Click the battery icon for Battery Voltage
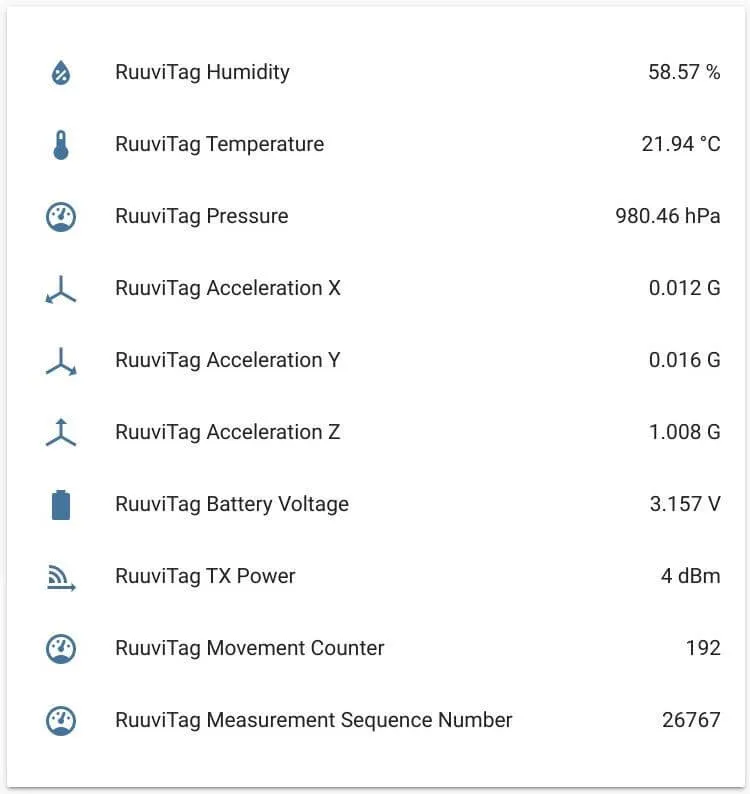750x794 pixels. point(61,504)
